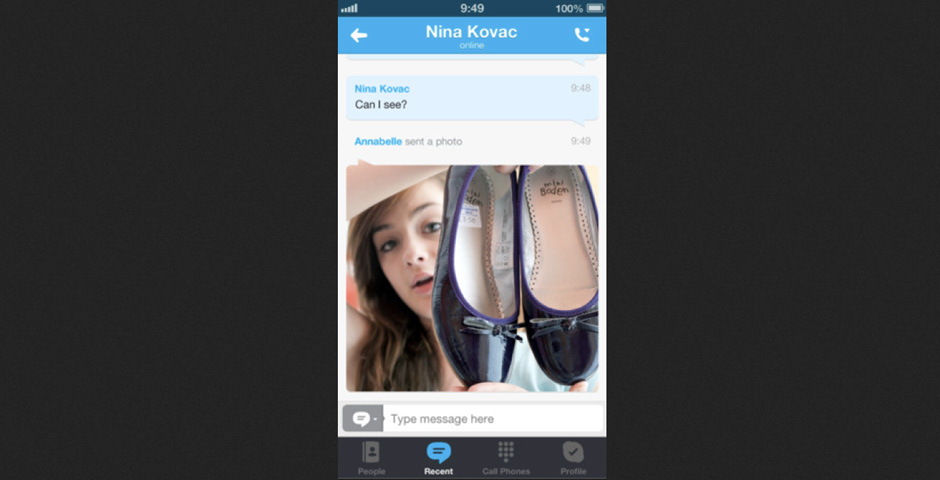
Task: Start a call with the phone icon
Action: 582,35
